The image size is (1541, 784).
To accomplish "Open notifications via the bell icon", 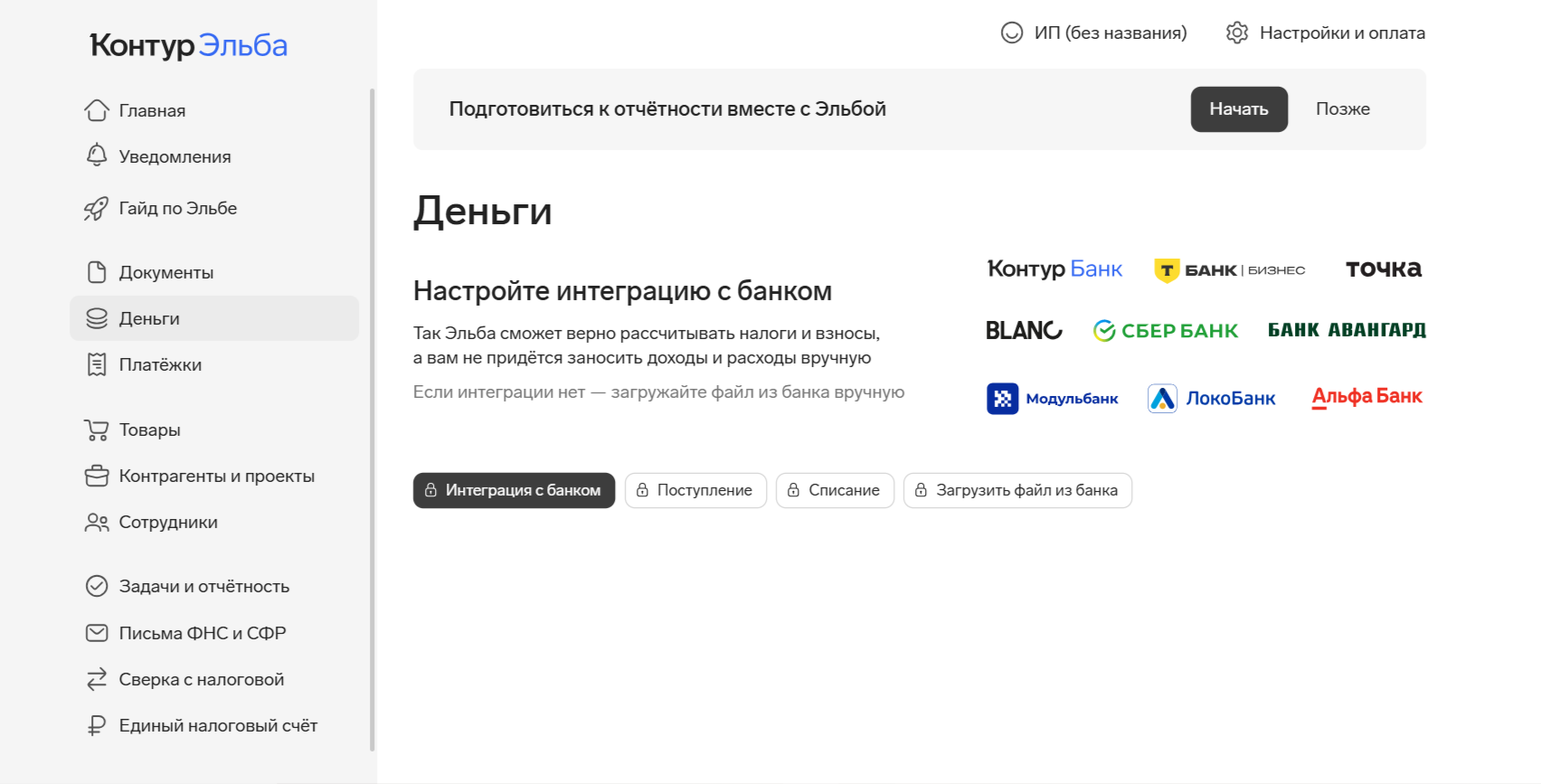I will [x=97, y=156].
